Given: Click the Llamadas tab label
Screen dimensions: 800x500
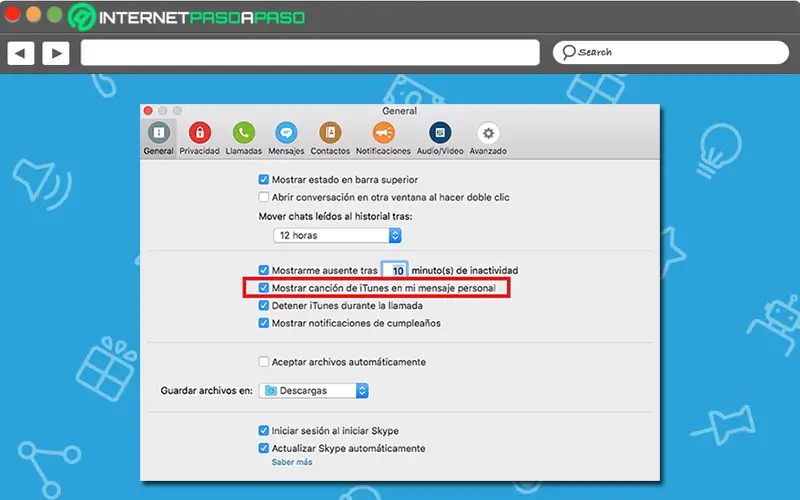Looking at the screenshot, I should tap(244, 151).
